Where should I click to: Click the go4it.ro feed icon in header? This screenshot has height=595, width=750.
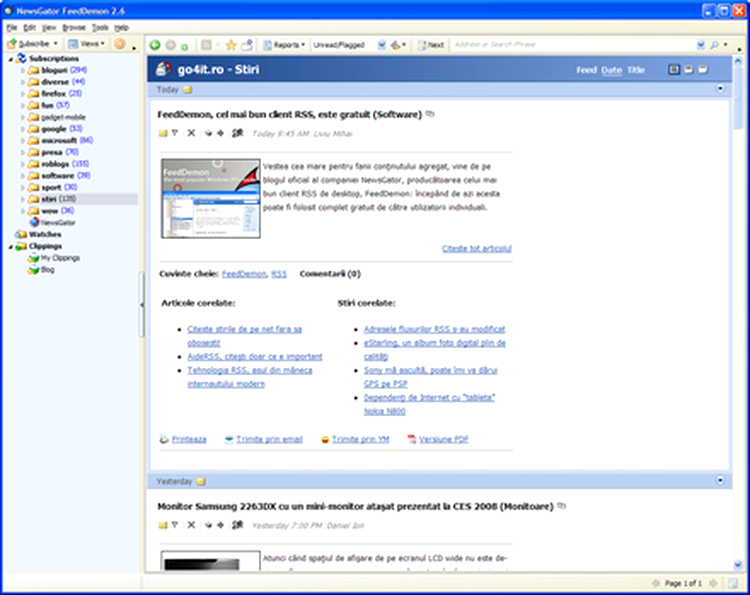coord(163,69)
